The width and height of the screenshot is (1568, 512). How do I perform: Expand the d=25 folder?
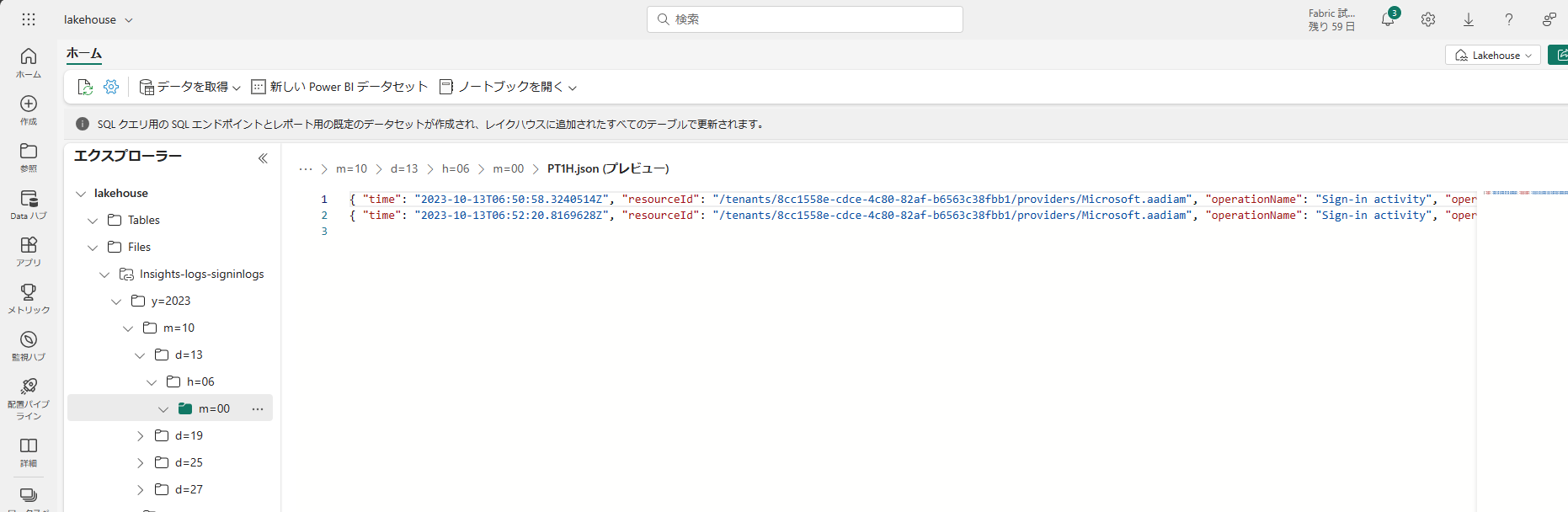click(140, 463)
